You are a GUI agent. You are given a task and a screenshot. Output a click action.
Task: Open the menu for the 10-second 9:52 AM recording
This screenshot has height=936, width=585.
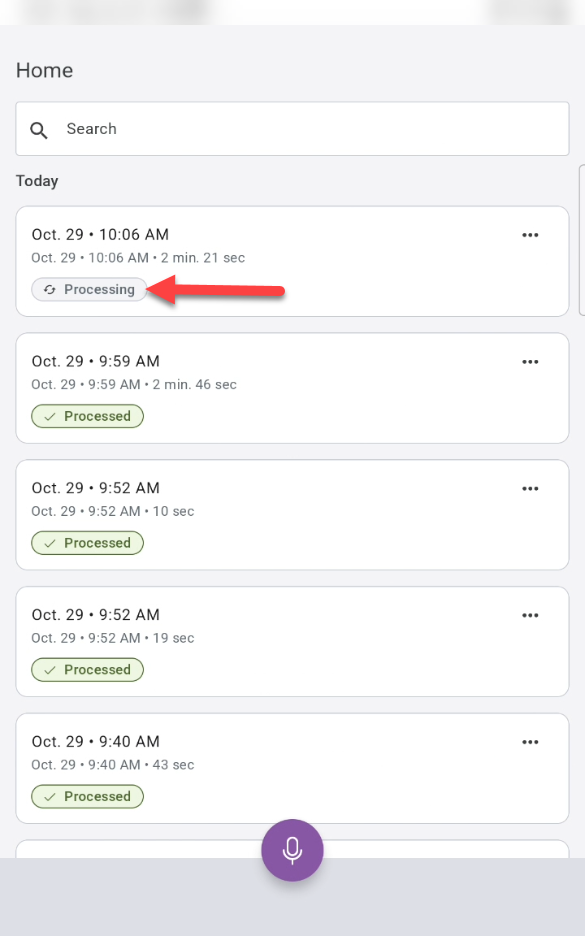[x=530, y=488]
